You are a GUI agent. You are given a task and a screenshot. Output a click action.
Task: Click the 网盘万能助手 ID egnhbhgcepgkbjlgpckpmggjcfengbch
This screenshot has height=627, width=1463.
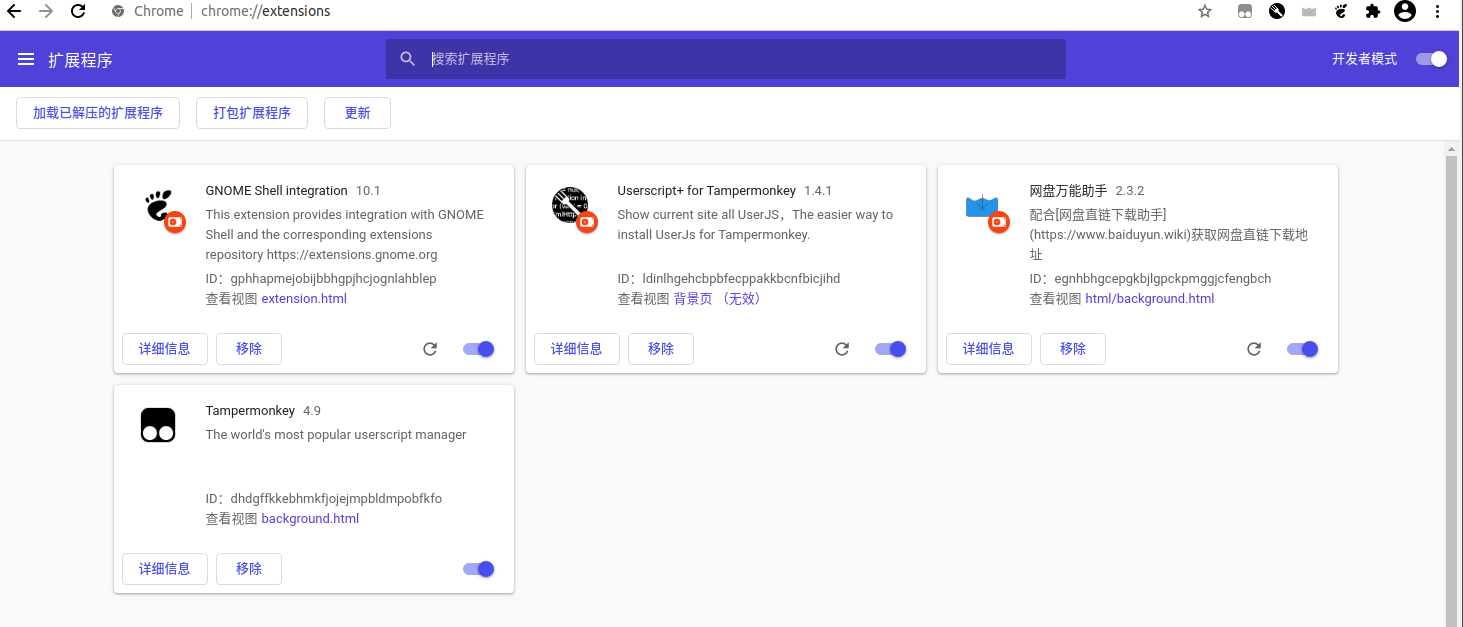pyautogui.click(x=1151, y=279)
